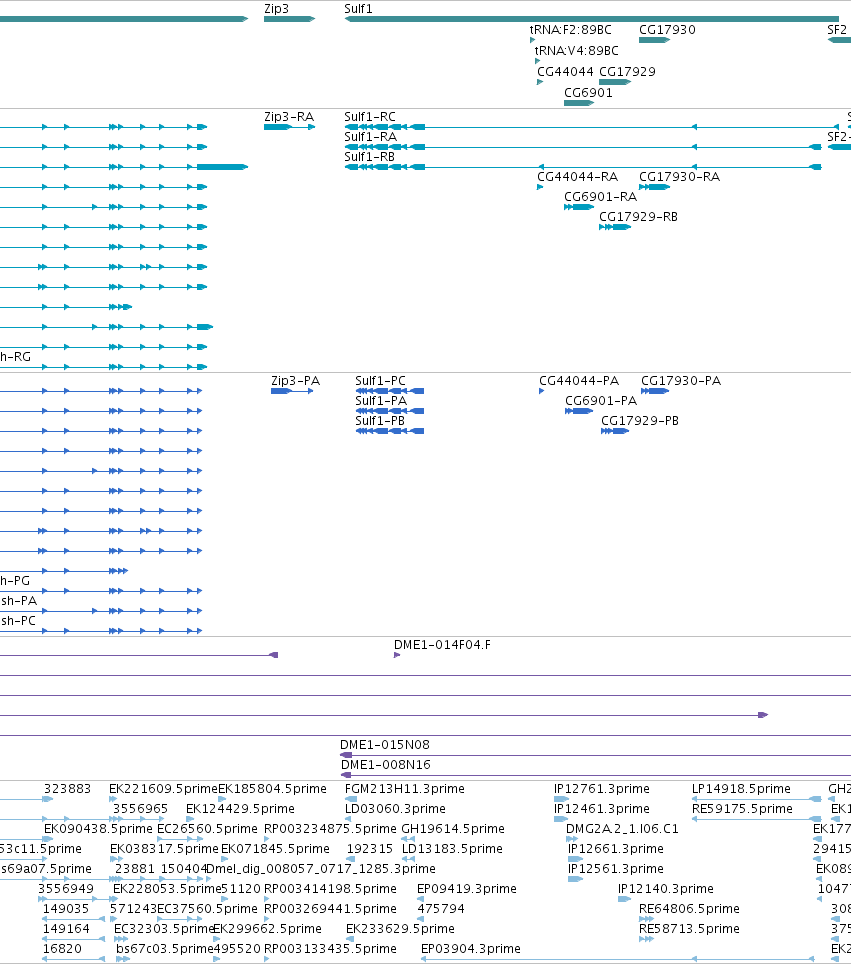
Task: Select the EK071845.5prime EST label
Action: click(x=275, y=848)
